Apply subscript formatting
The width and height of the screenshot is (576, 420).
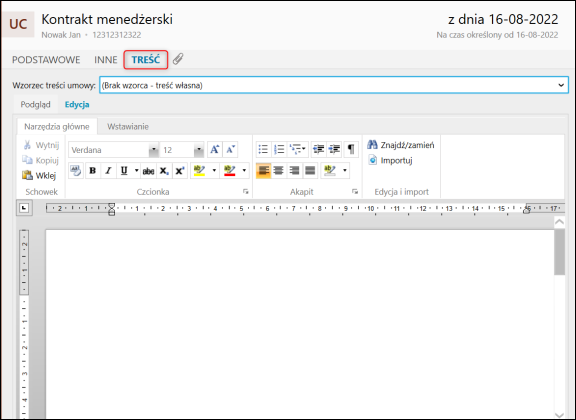[164, 170]
